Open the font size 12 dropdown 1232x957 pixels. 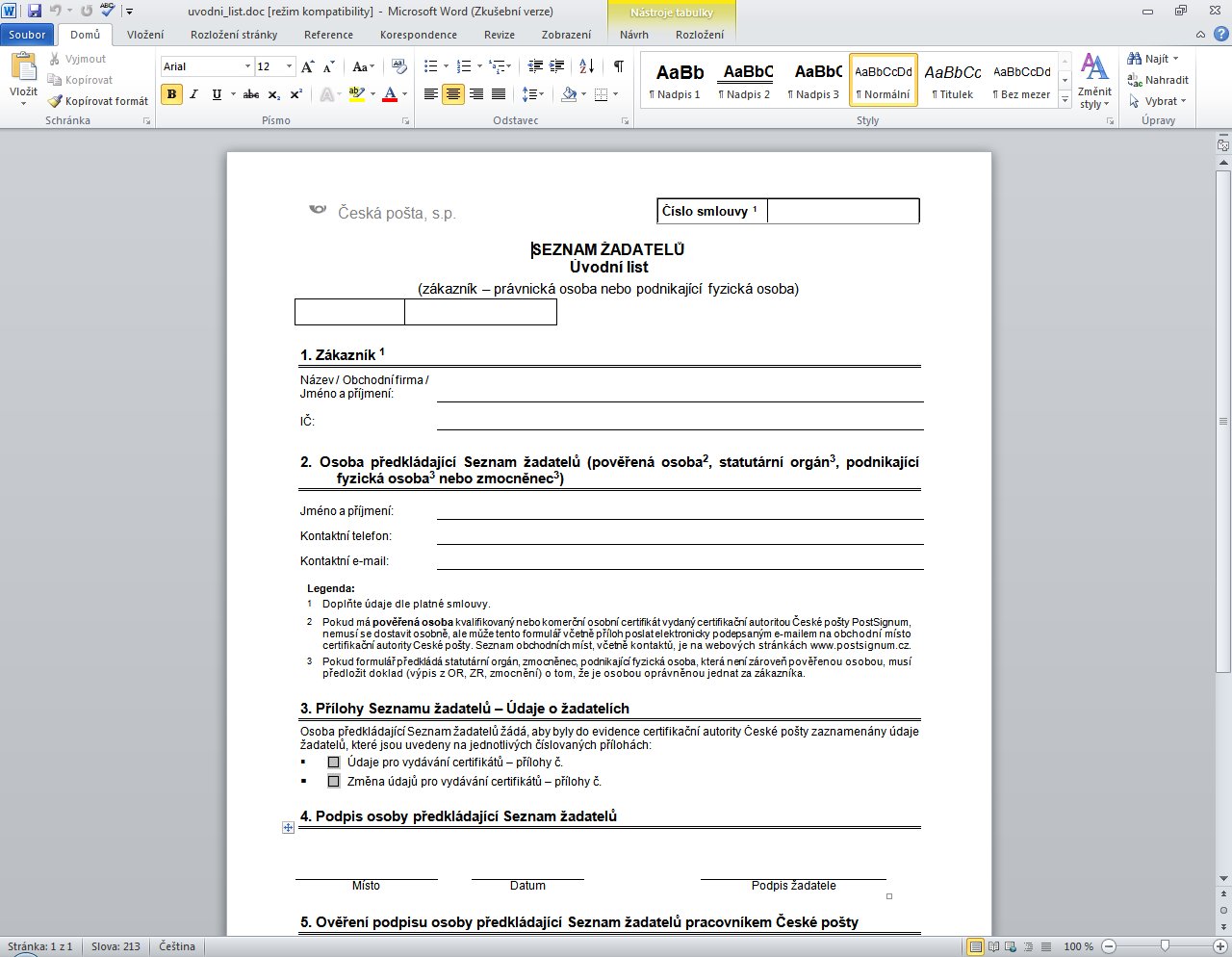point(289,66)
